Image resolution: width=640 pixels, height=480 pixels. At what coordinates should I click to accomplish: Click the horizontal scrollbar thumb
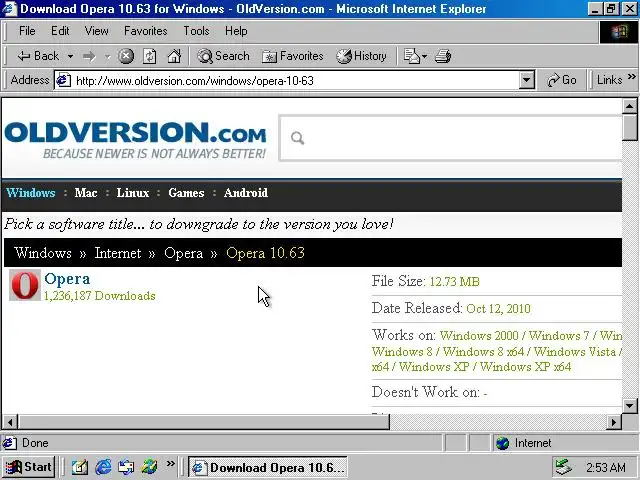click(204, 422)
